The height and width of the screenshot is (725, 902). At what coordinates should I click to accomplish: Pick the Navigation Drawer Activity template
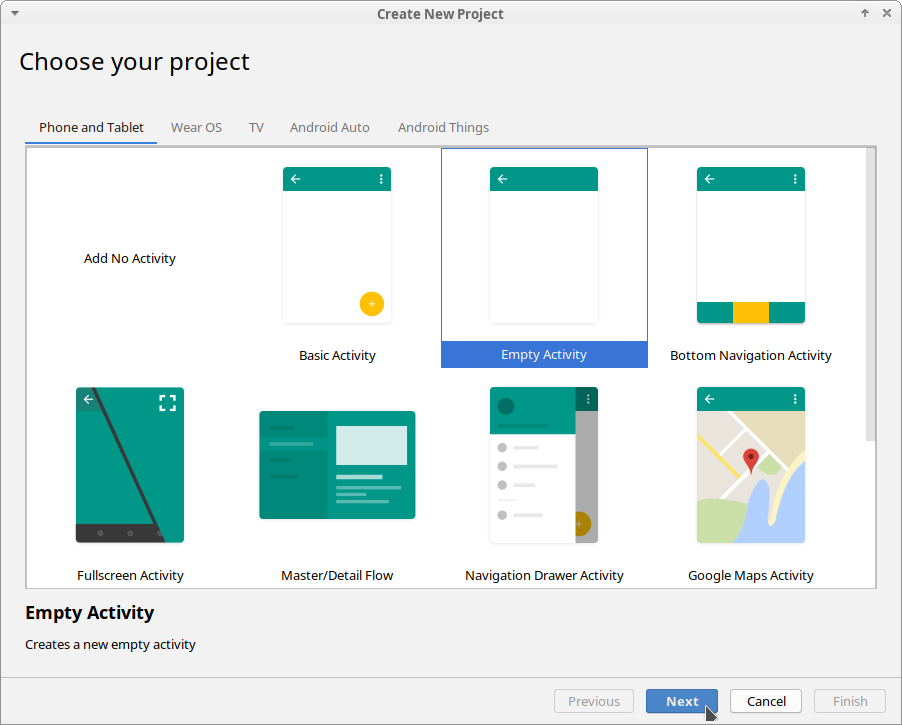click(x=544, y=465)
